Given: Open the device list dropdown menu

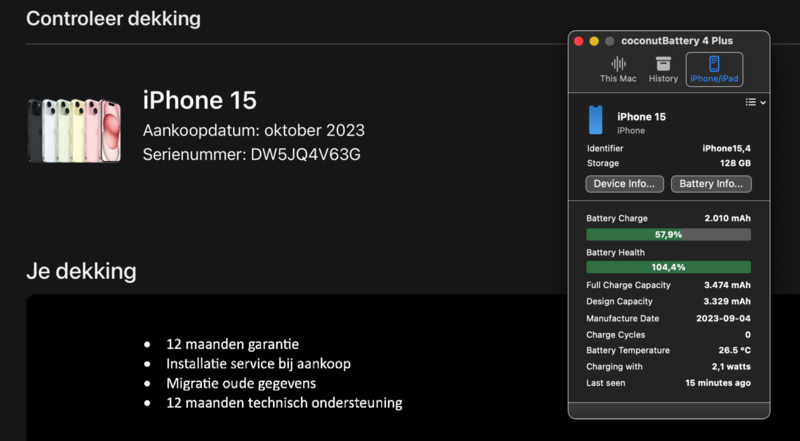Looking at the screenshot, I should [x=756, y=102].
